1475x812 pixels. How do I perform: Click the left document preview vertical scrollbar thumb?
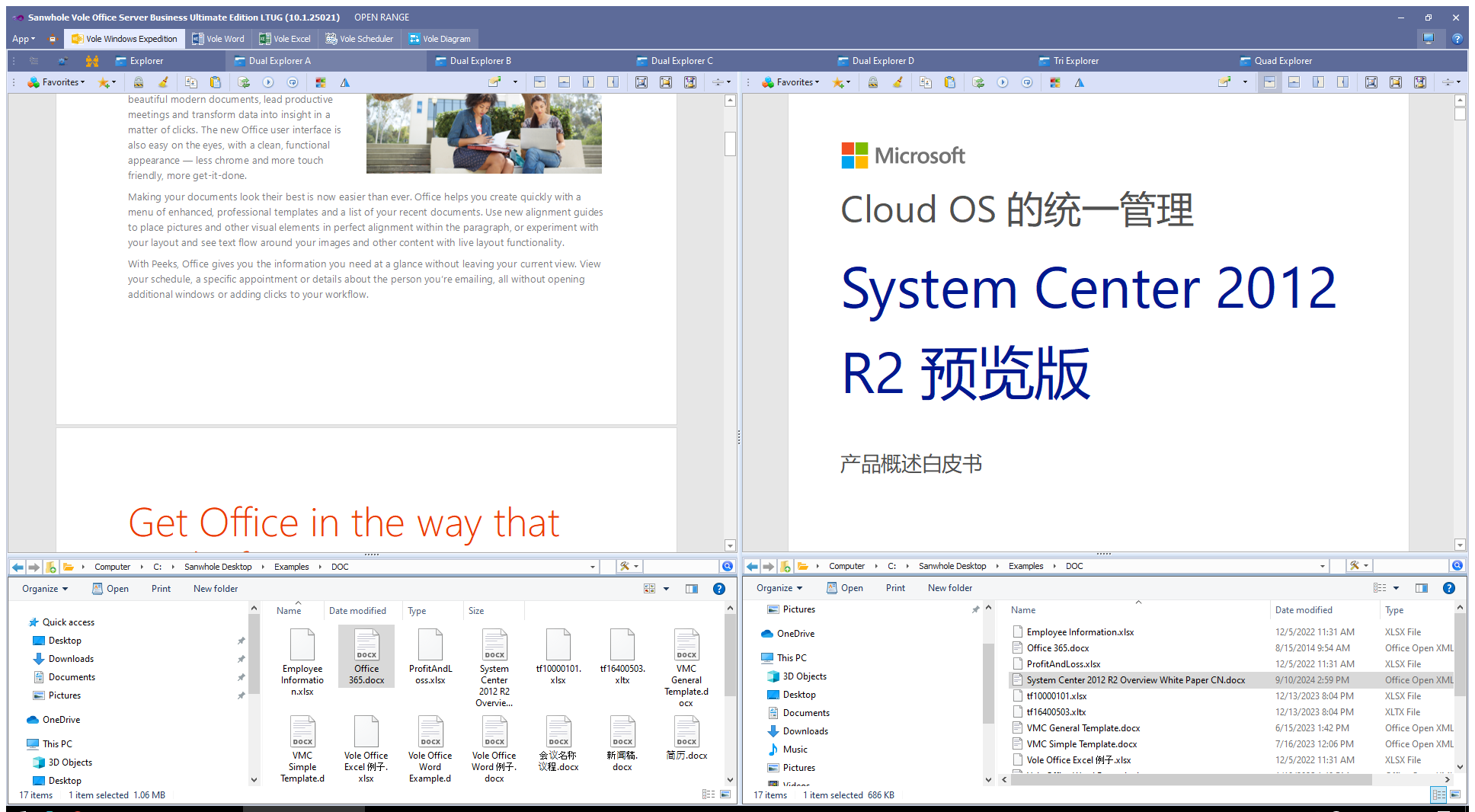coord(730,143)
